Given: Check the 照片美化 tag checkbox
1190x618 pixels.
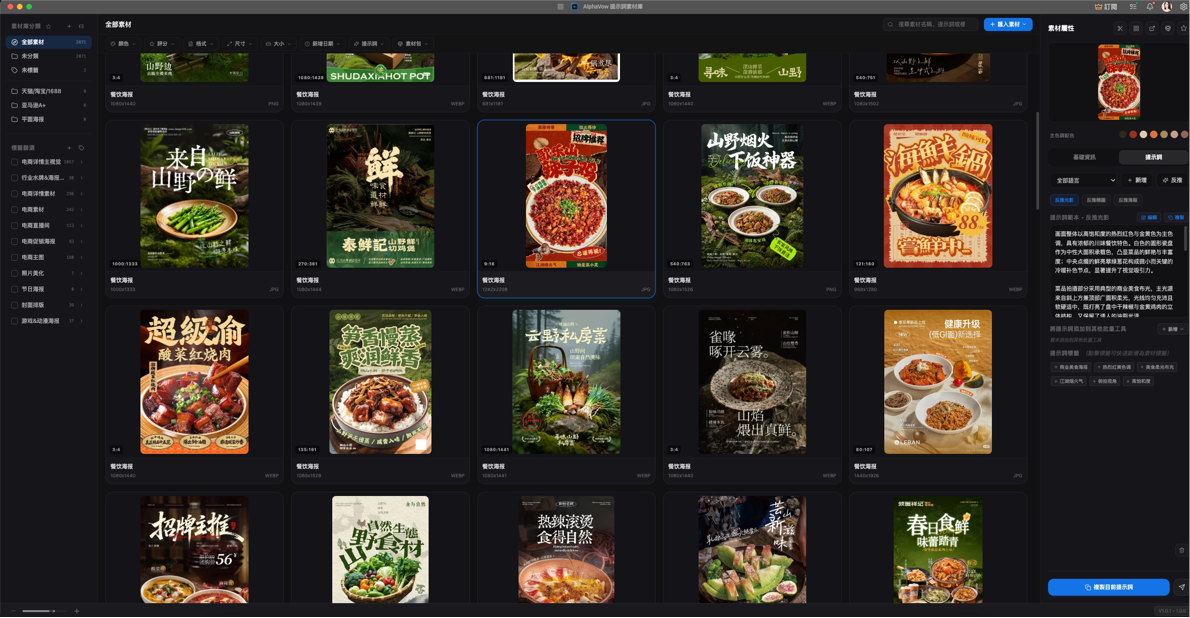Looking at the screenshot, I should coord(14,273).
